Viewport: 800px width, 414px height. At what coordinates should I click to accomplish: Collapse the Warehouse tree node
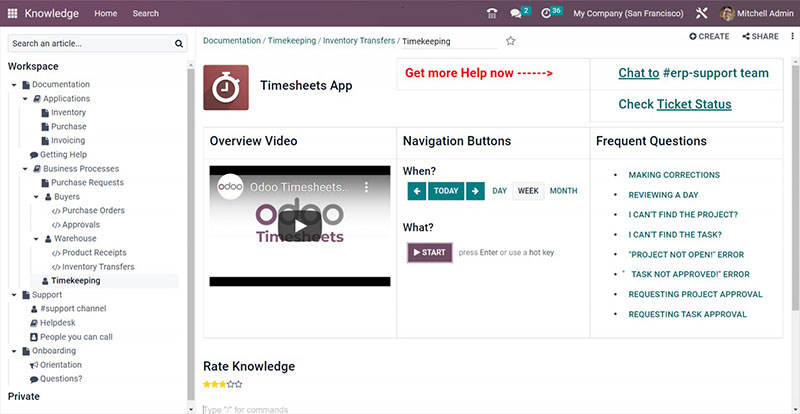pos(35,239)
